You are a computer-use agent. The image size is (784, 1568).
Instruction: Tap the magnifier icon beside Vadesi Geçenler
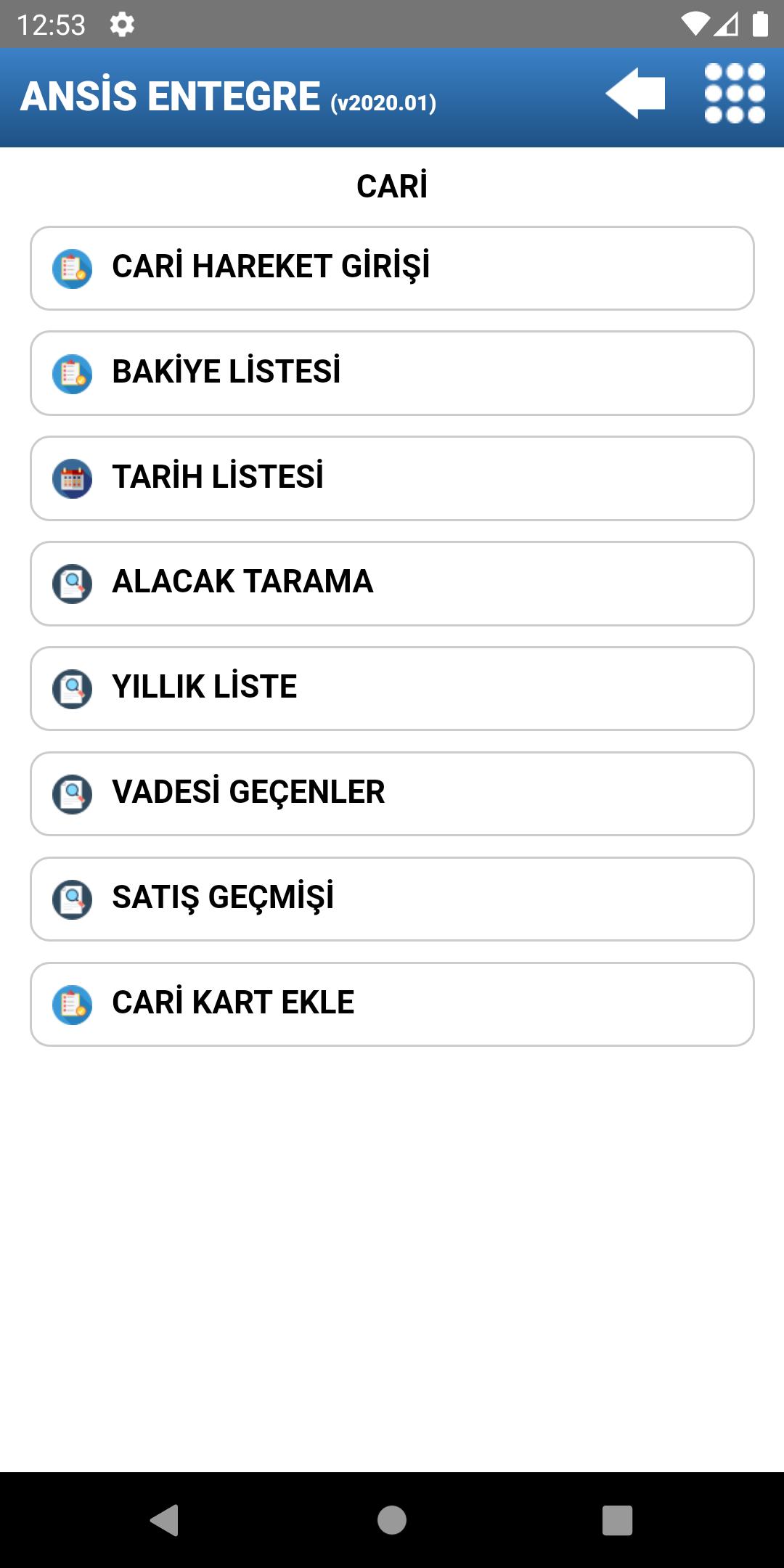(x=72, y=794)
